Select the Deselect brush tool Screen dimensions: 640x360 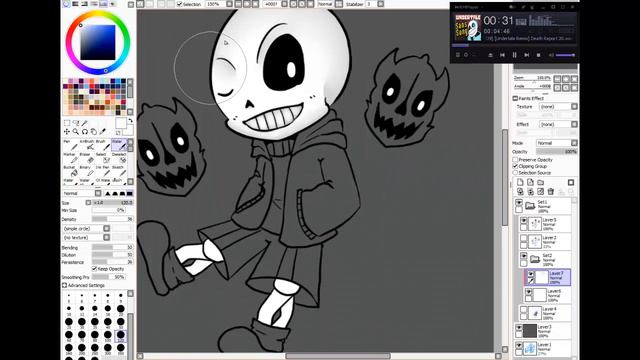[119, 158]
